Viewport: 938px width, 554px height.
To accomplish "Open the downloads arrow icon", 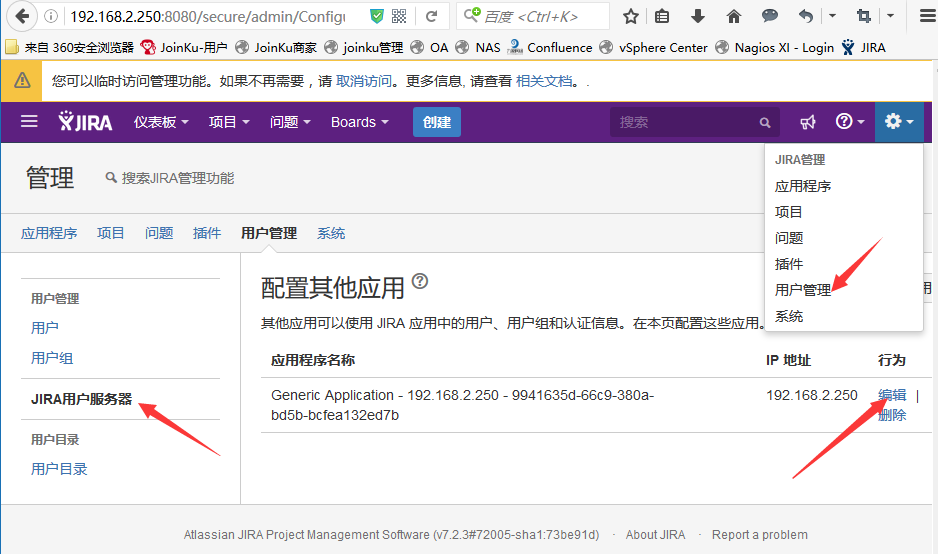I will (698, 16).
